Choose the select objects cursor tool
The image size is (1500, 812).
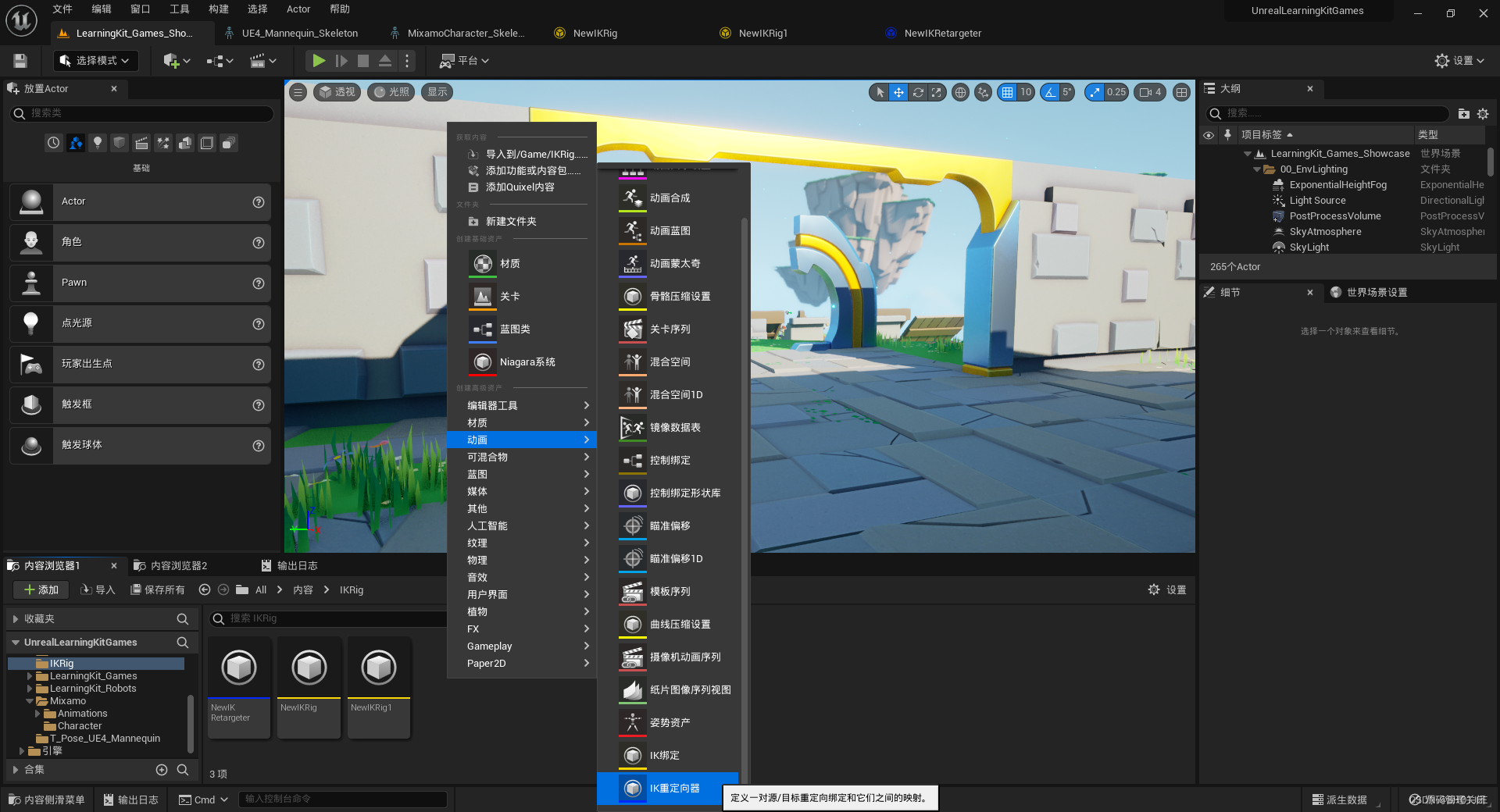click(x=880, y=92)
